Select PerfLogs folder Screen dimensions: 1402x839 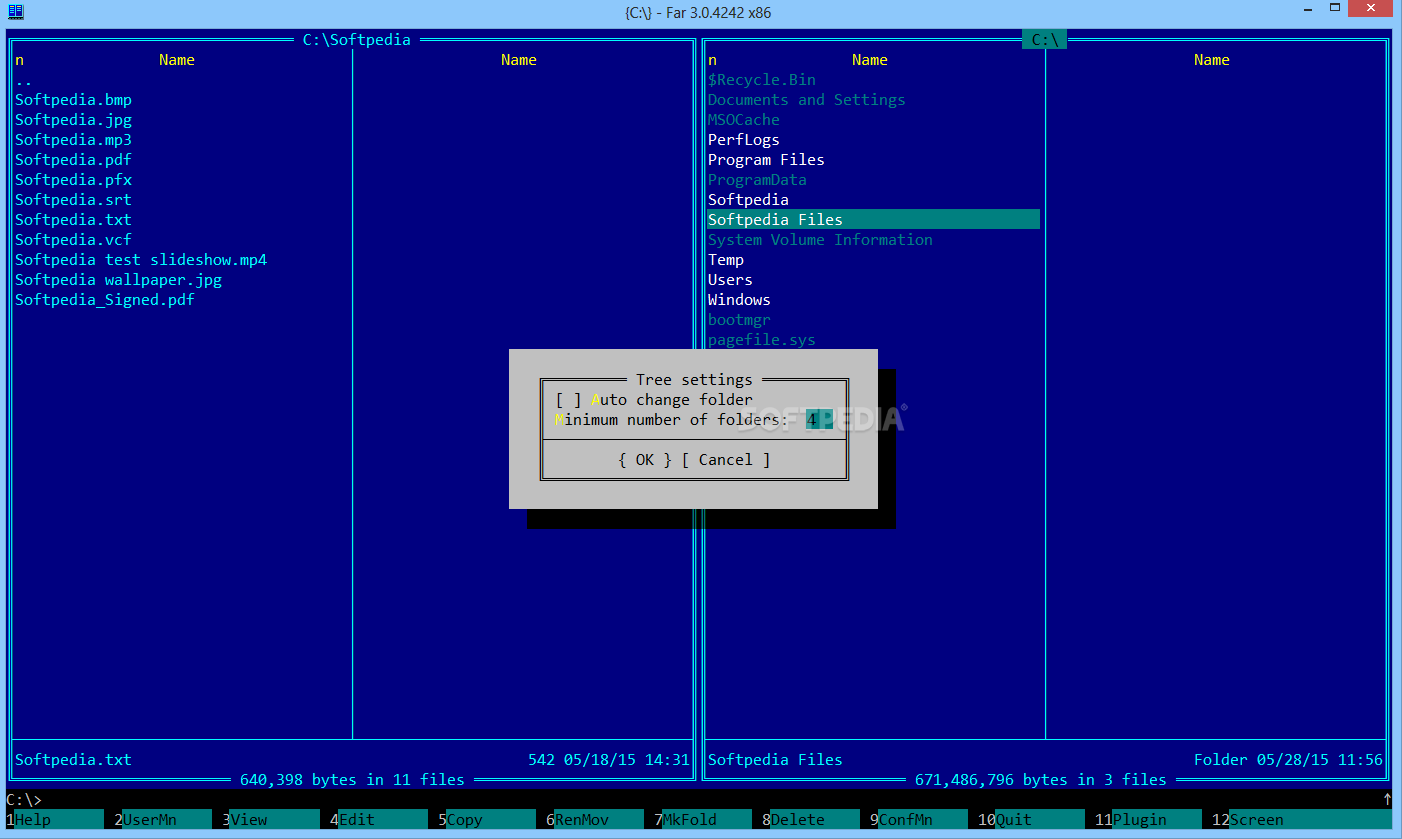744,140
